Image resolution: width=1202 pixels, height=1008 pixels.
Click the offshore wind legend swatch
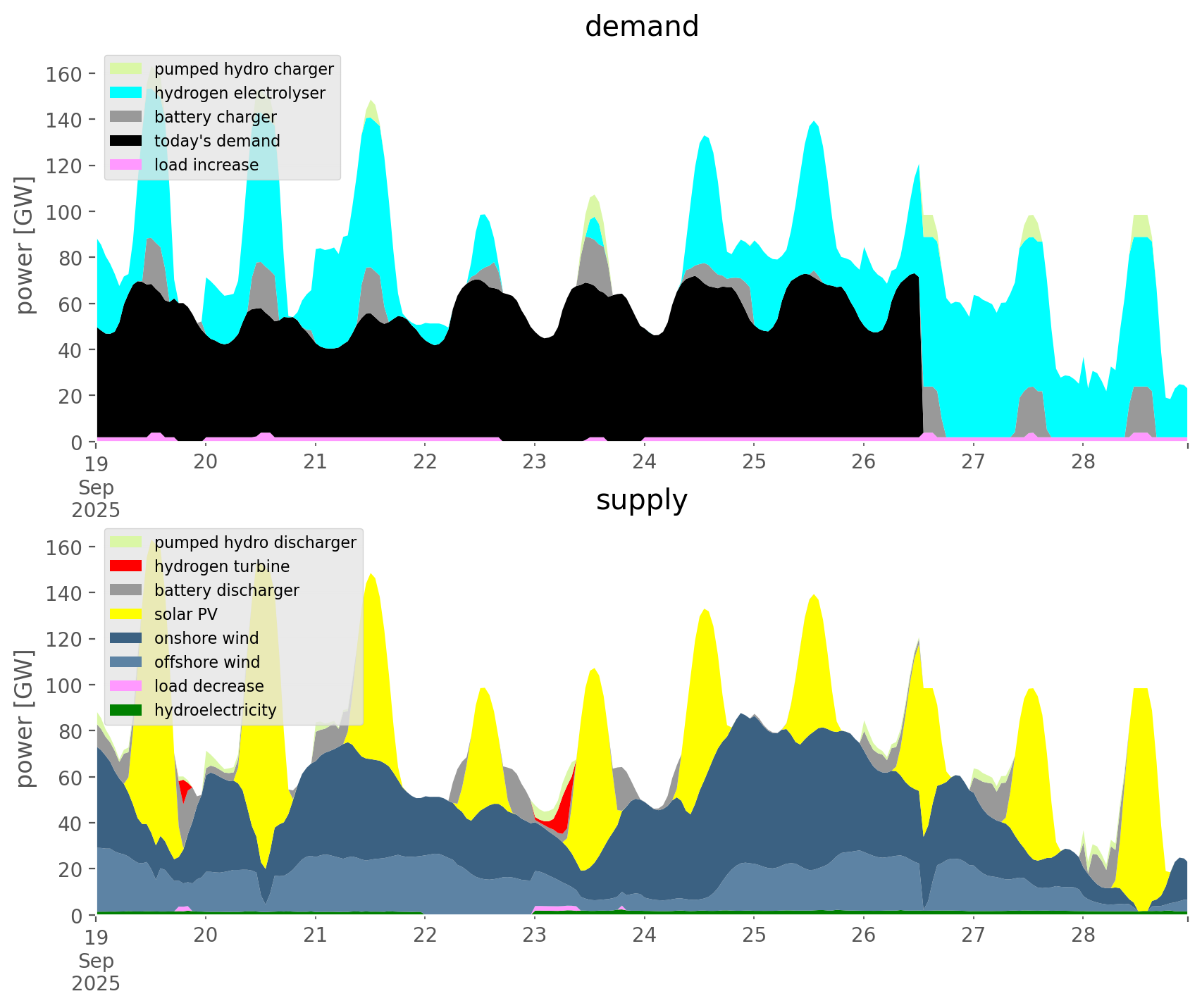click(x=126, y=662)
